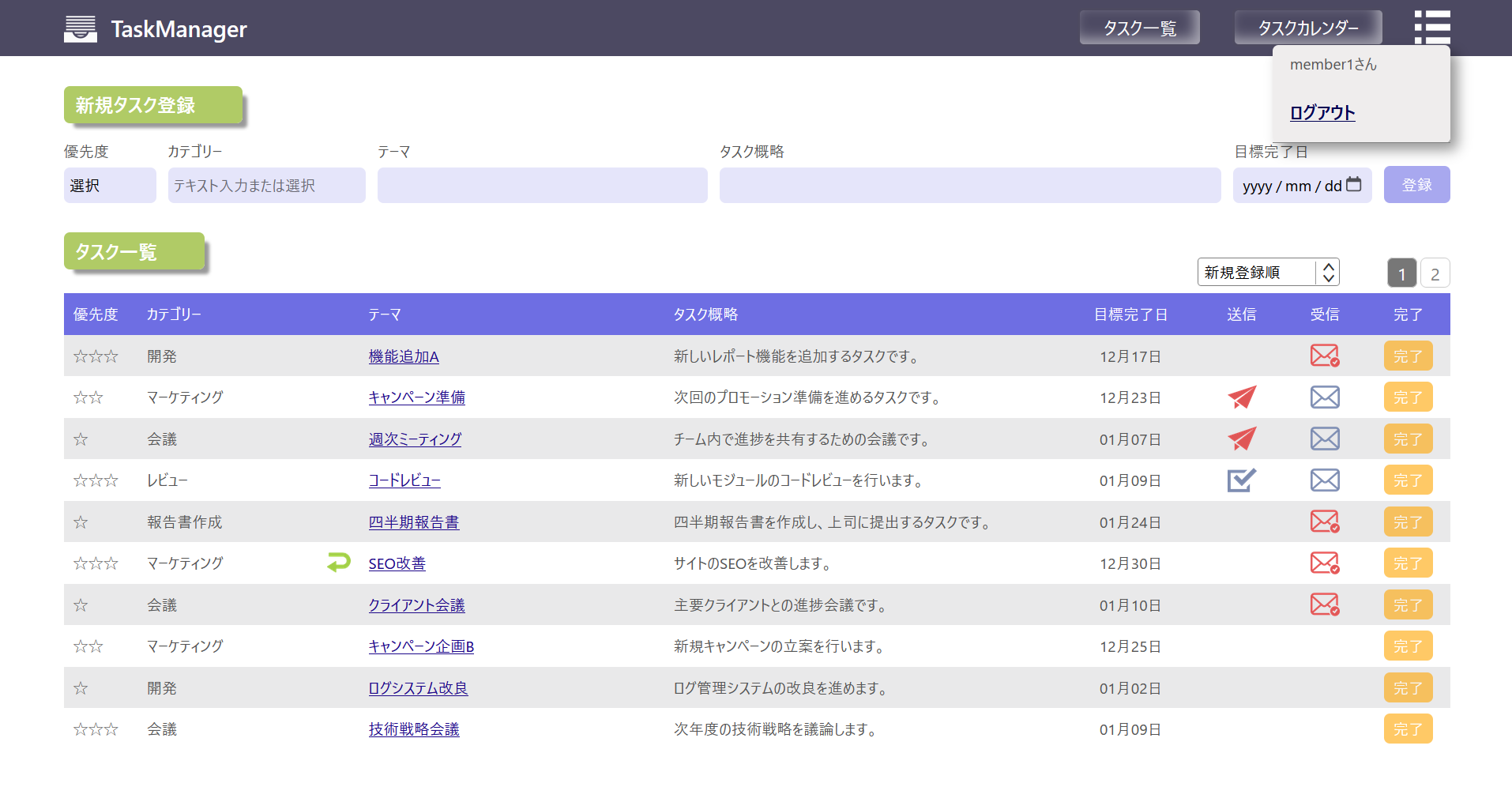Open the タスク一覧 header tab
This screenshot has width=1512, height=787.
pyautogui.click(x=1139, y=28)
